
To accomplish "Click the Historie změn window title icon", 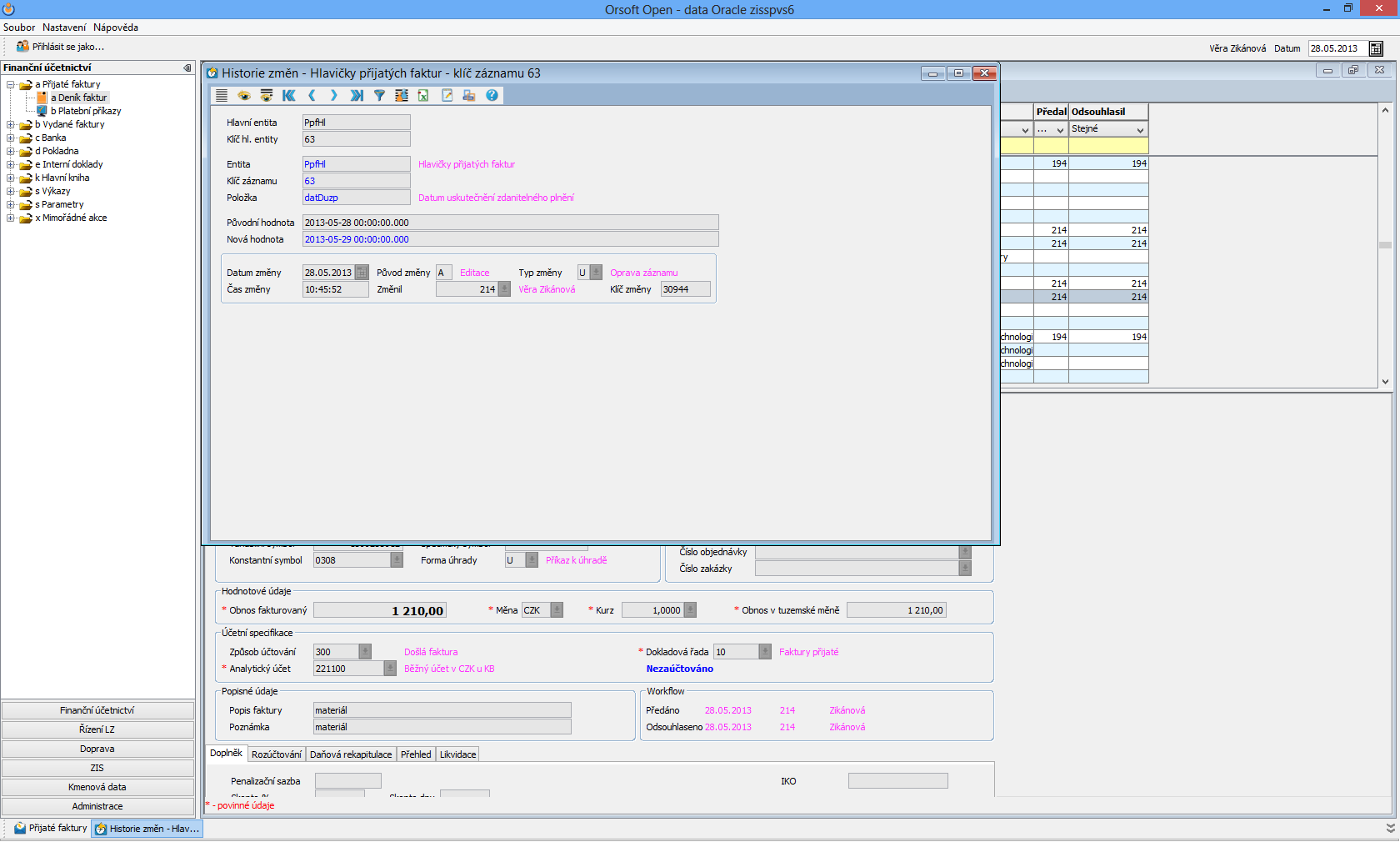I will point(212,73).
